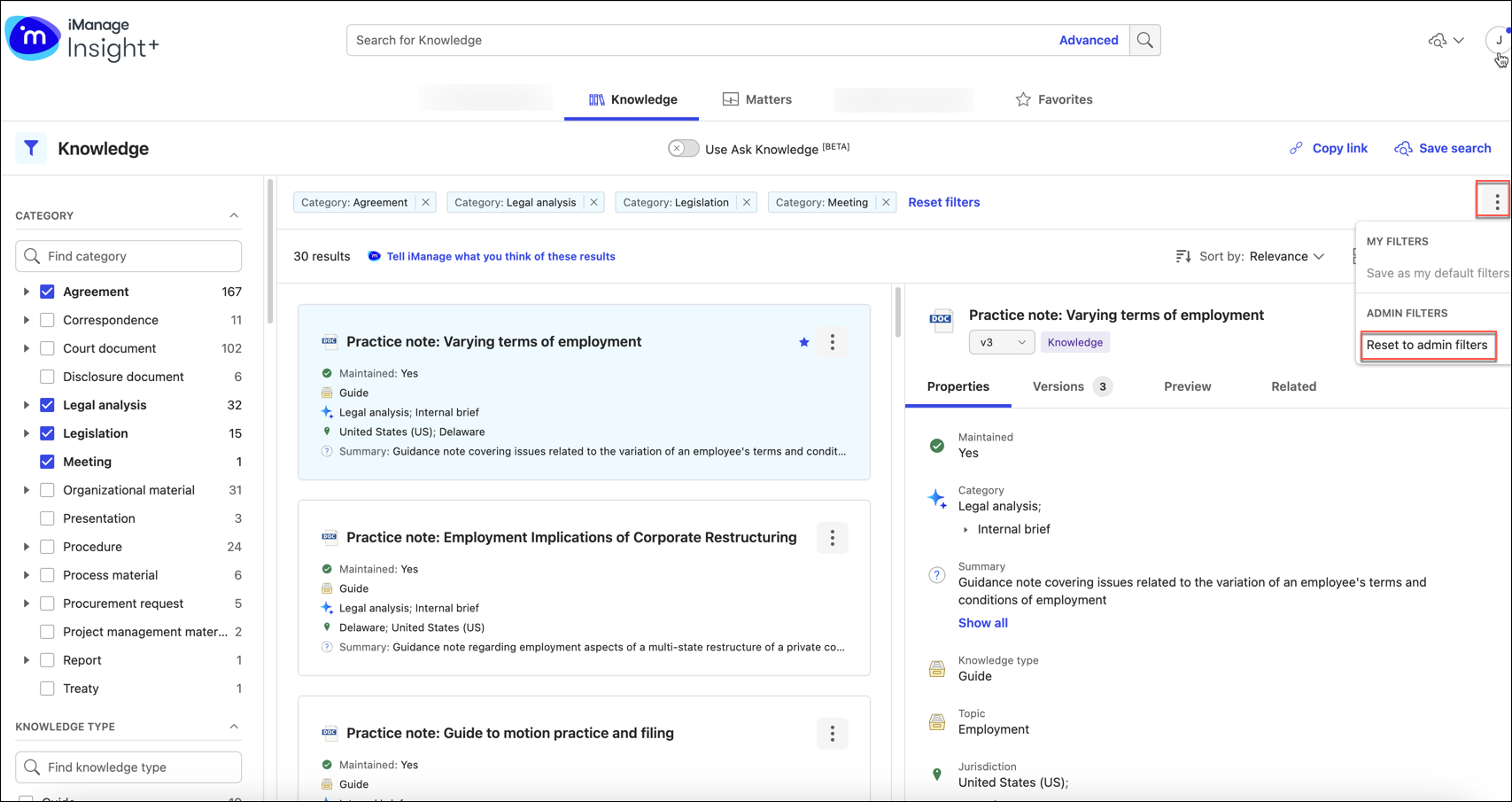The image size is (1512, 802).
Task: Click the search magnifier icon button
Action: pyautogui.click(x=1144, y=40)
